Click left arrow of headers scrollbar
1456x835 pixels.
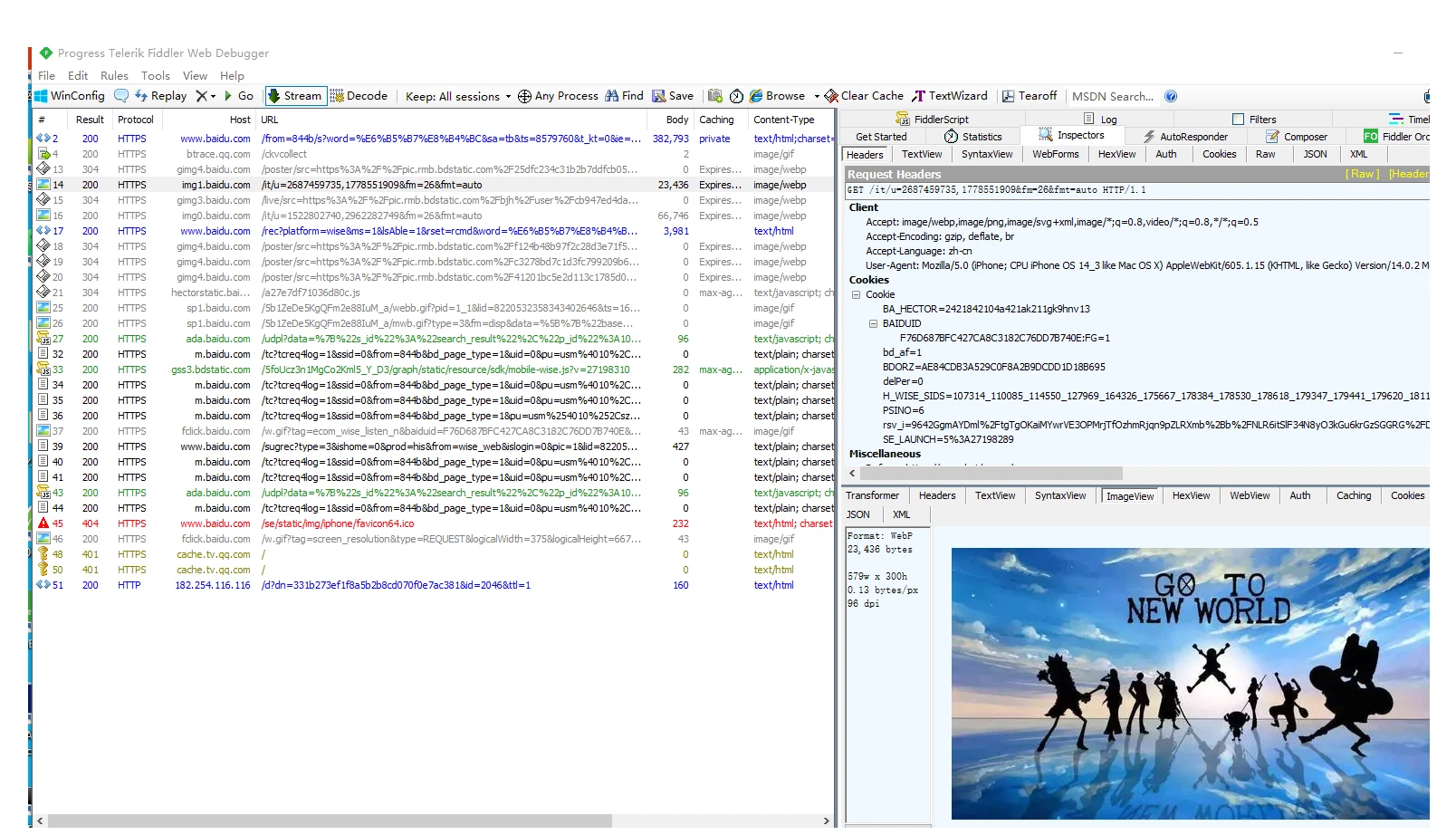852,473
